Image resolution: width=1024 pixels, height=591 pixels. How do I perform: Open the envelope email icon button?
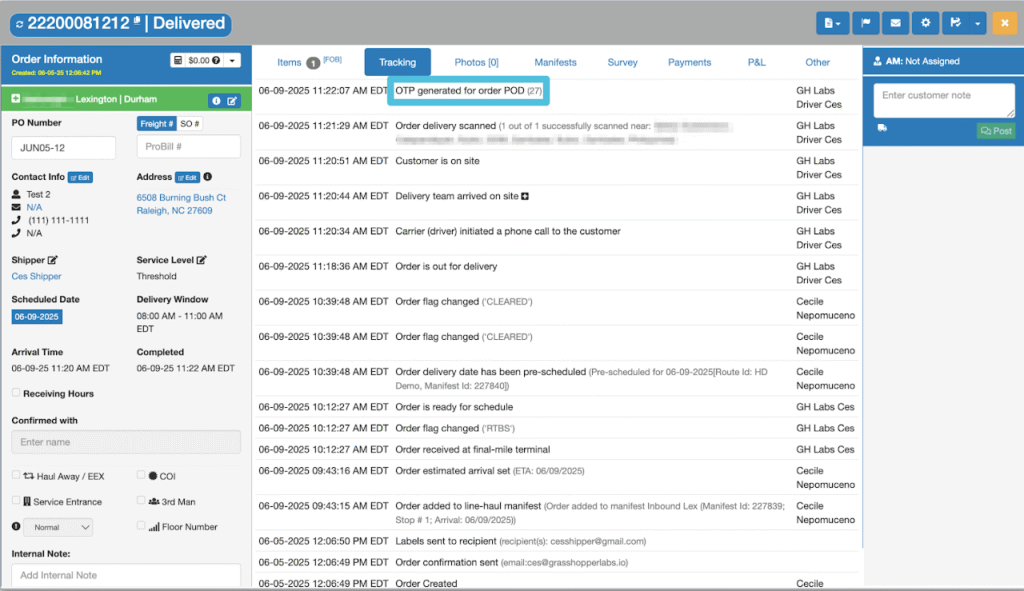(x=895, y=23)
